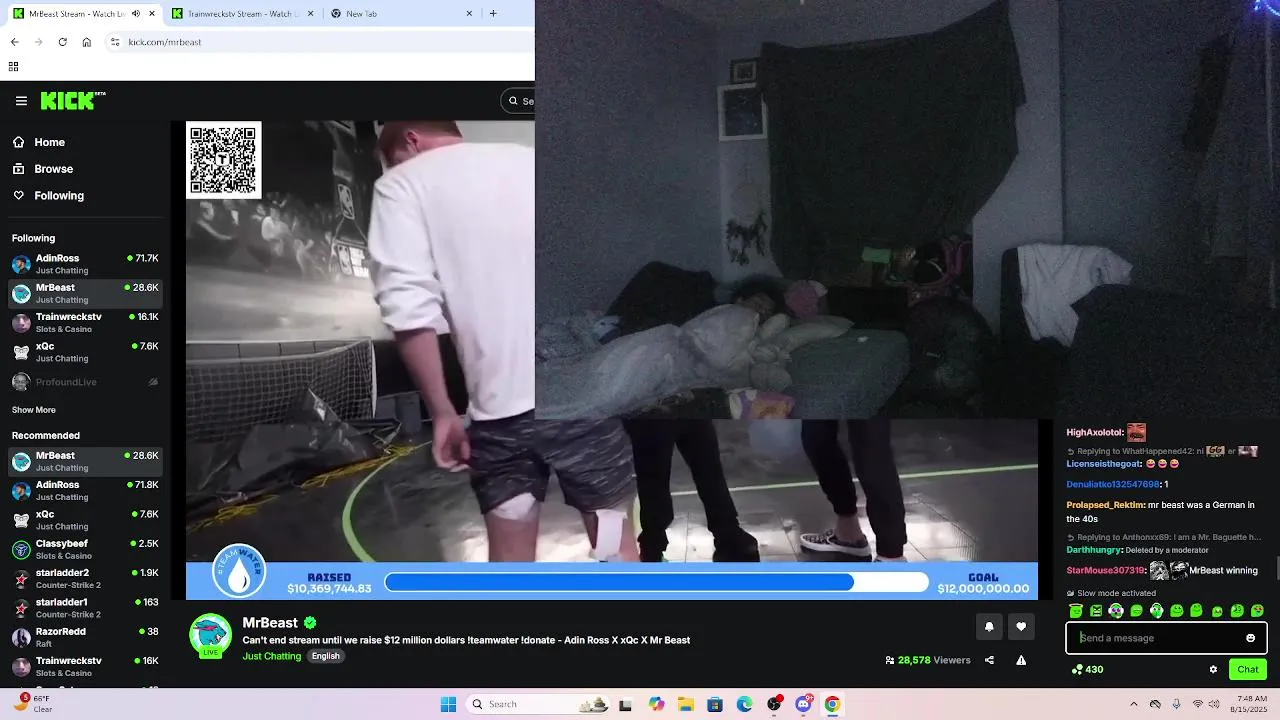Click the Kick search box
This screenshot has width=1280, height=720.
point(518,101)
